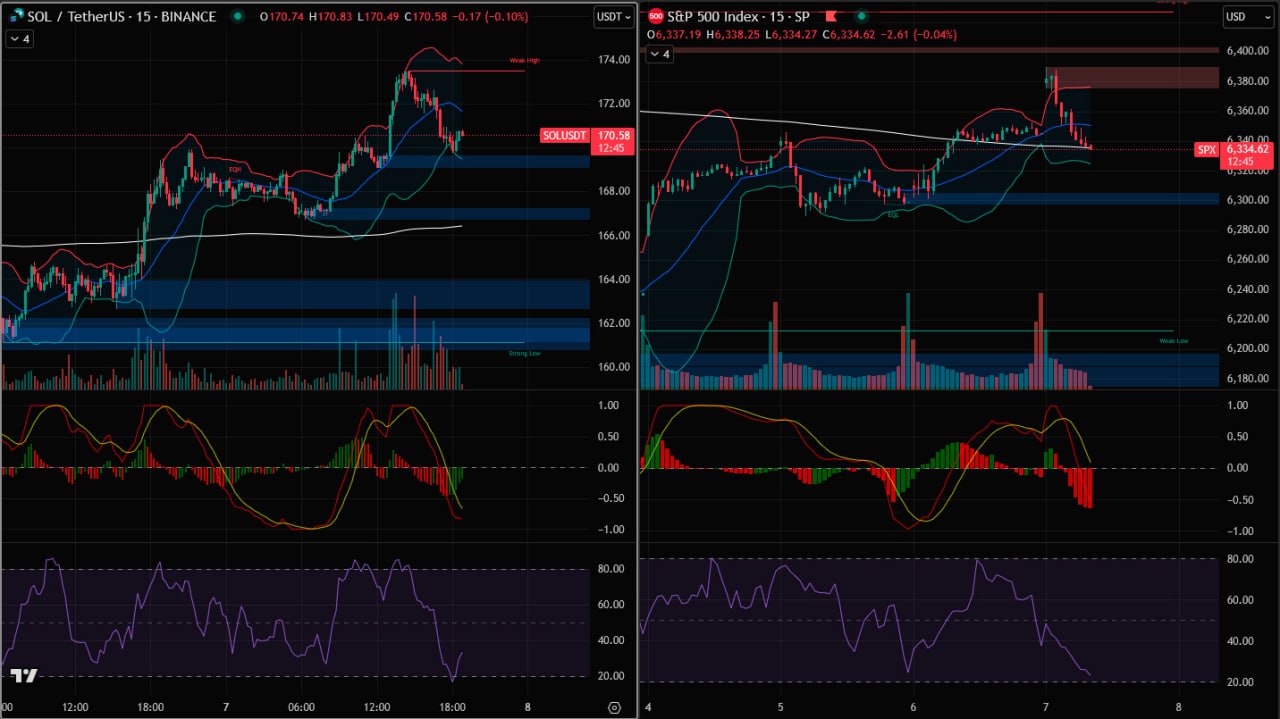Click the 162.00 price axis label
This screenshot has width=1280, height=719.
coord(613,323)
